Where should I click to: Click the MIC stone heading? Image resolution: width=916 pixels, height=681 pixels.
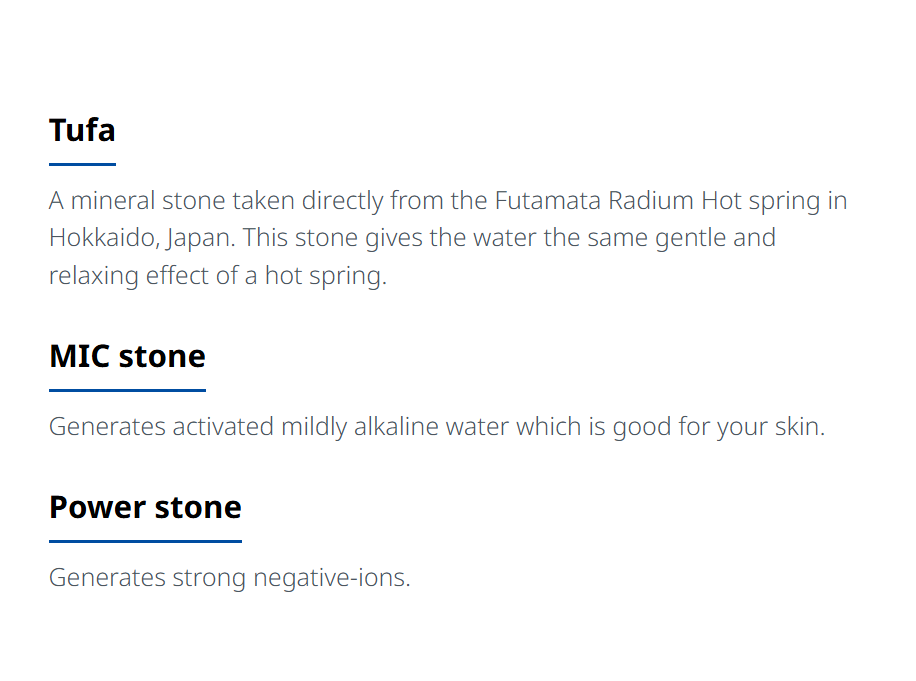point(127,356)
